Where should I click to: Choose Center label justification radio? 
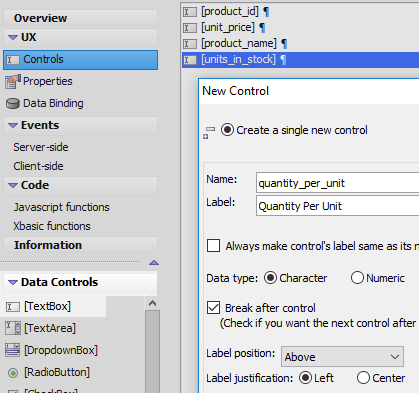363,378
